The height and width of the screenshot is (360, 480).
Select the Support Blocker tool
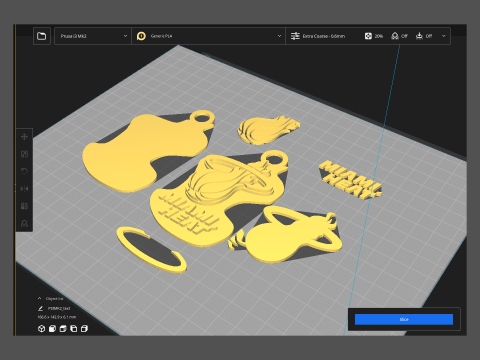pyautogui.click(x=24, y=223)
